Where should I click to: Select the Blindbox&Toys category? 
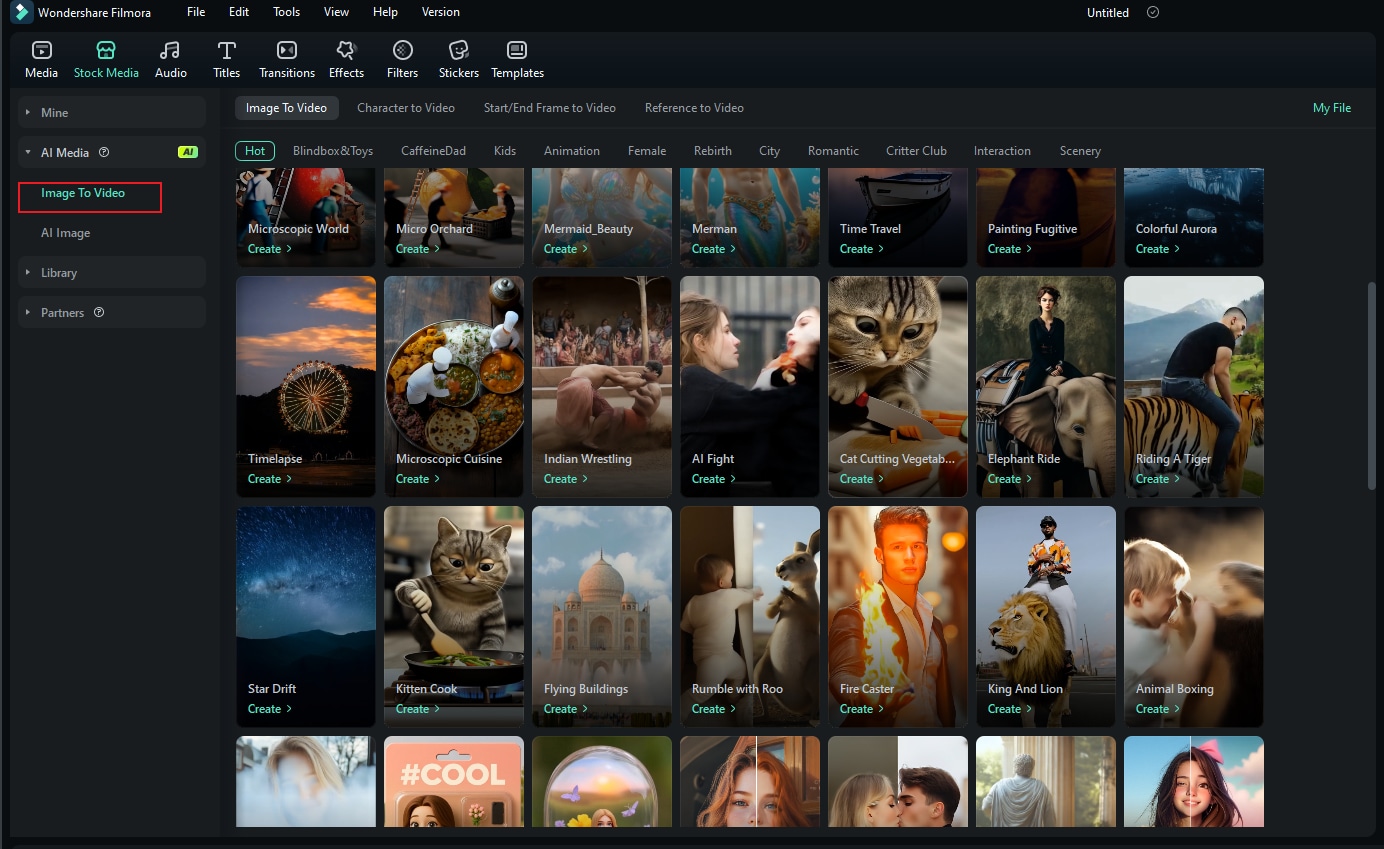coord(333,151)
